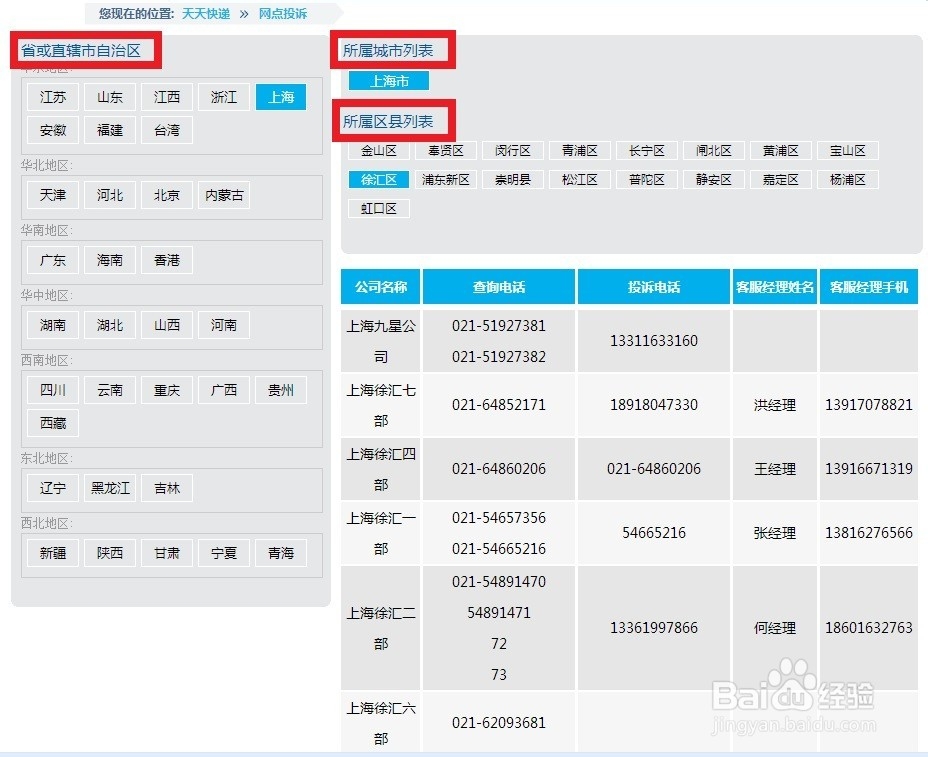928x757 pixels.
Task: Choose 北京 municipality
Action: [x=167, y=195]
